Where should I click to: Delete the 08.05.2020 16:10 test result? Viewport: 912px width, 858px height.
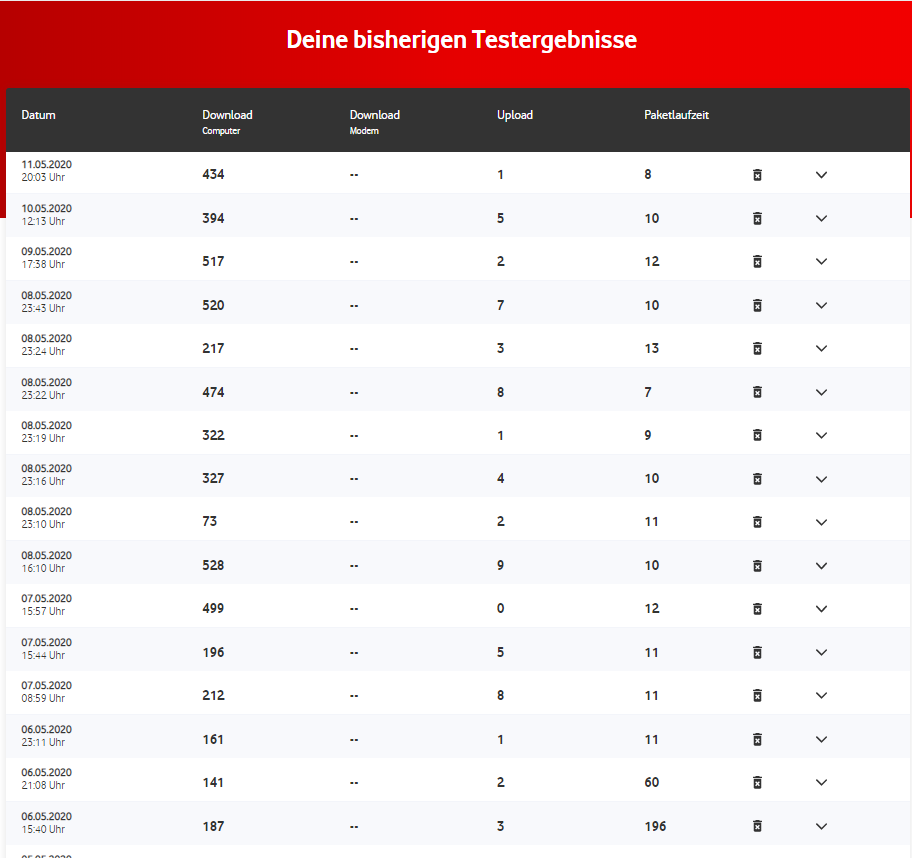coord(757,565)
